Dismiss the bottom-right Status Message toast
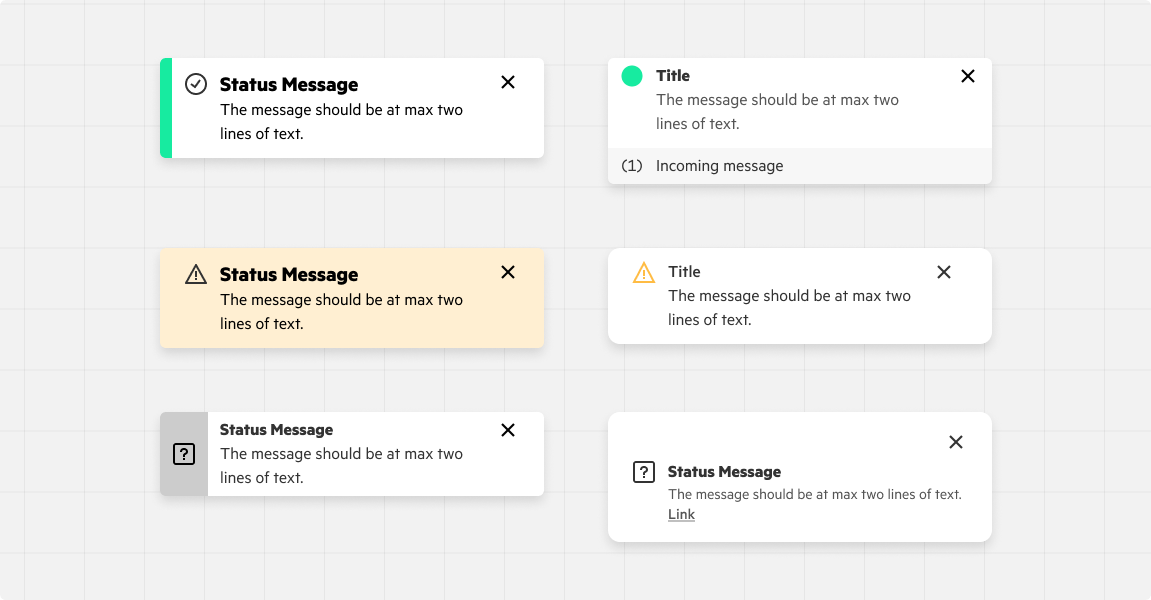Screen dimensions: 1151x600 tap(955, 441)
